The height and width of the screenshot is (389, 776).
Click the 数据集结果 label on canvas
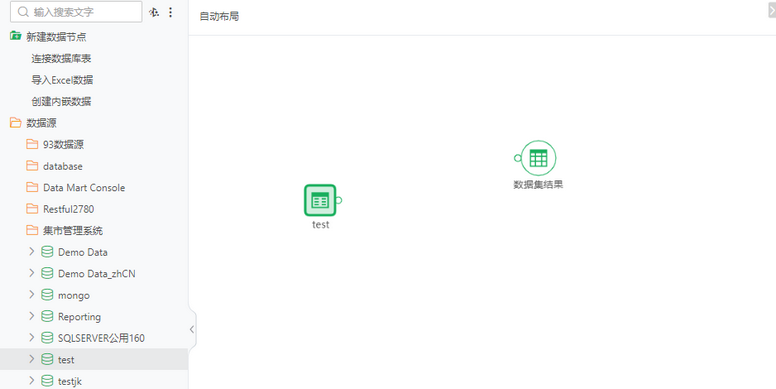(538, 185)
